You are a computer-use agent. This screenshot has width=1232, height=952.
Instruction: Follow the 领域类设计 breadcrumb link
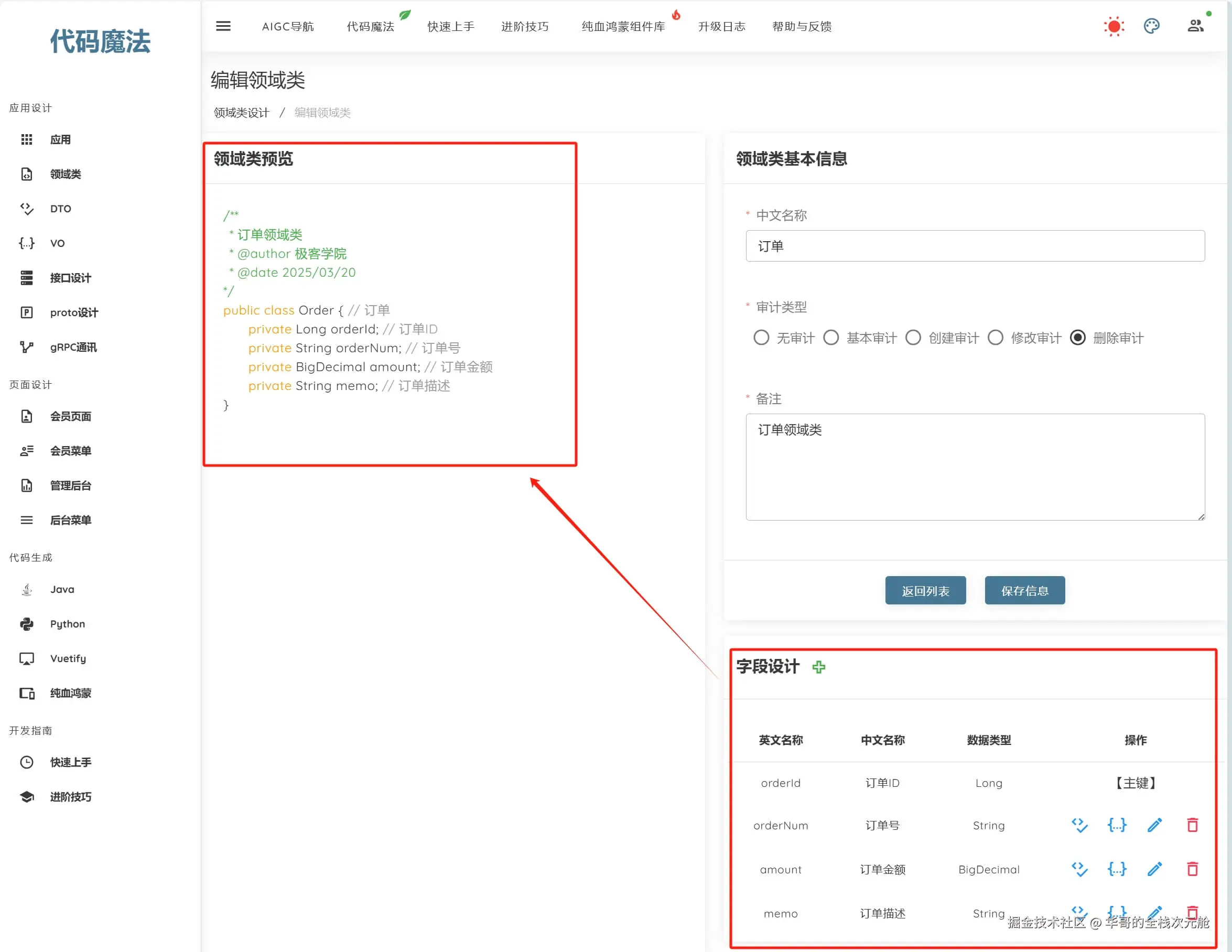(242, 113)
